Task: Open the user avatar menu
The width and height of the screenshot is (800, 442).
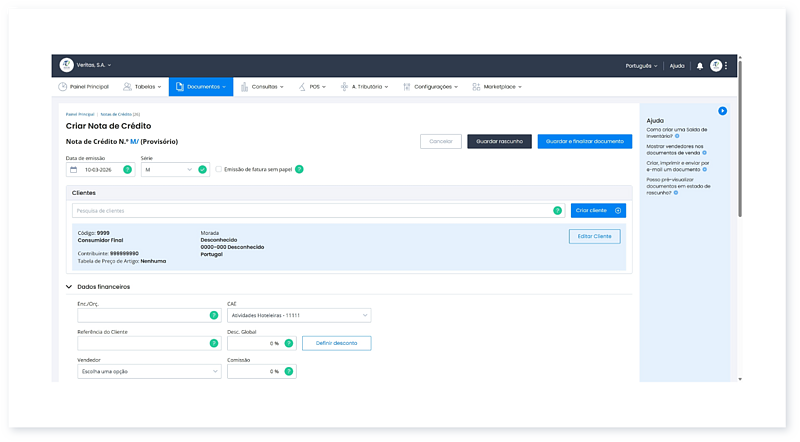Action: pos(716,66)
